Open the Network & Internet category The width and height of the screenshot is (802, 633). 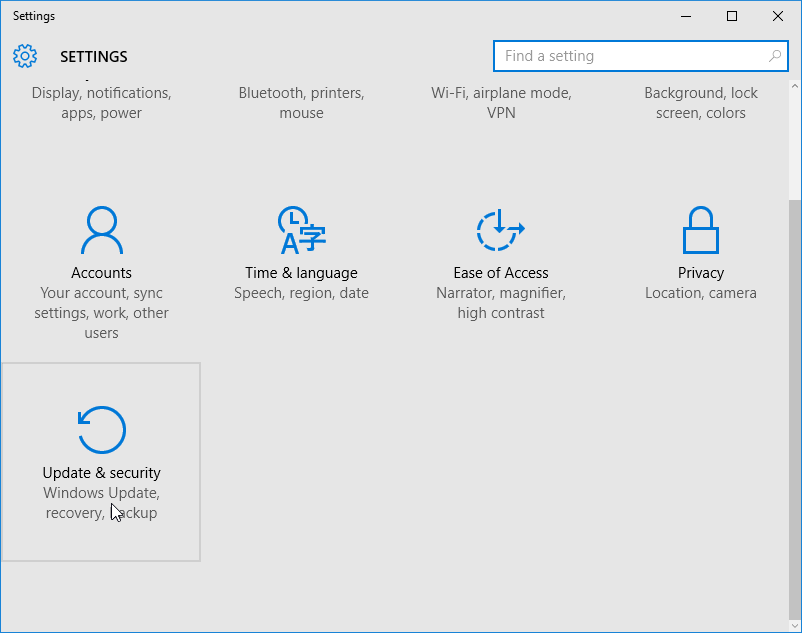(x=500, y=102)
